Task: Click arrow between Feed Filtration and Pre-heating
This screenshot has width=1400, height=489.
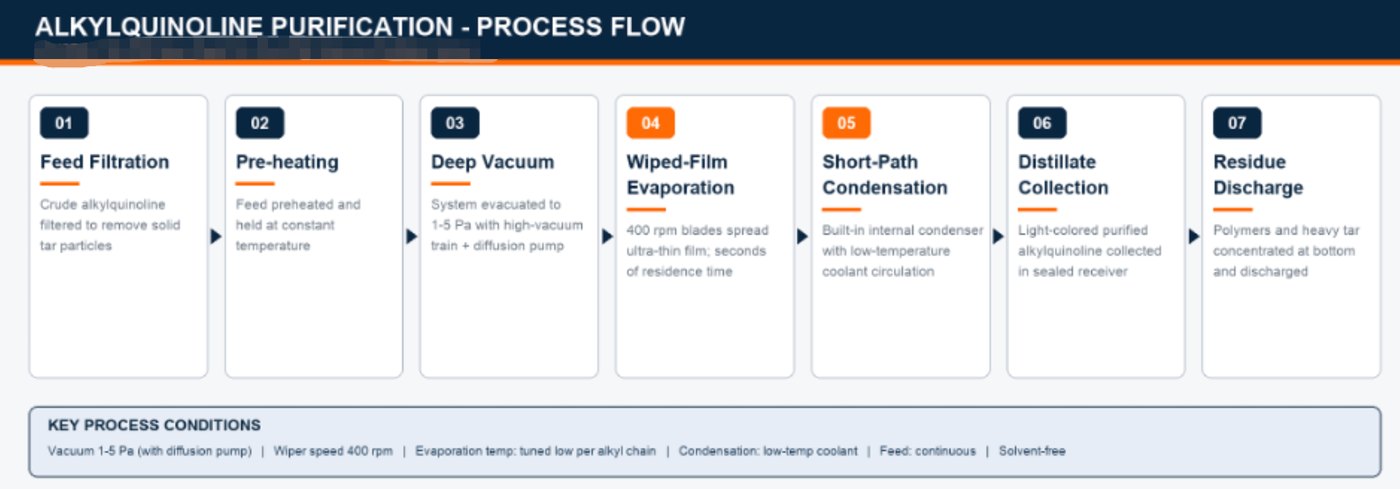Action: (216, 237)
